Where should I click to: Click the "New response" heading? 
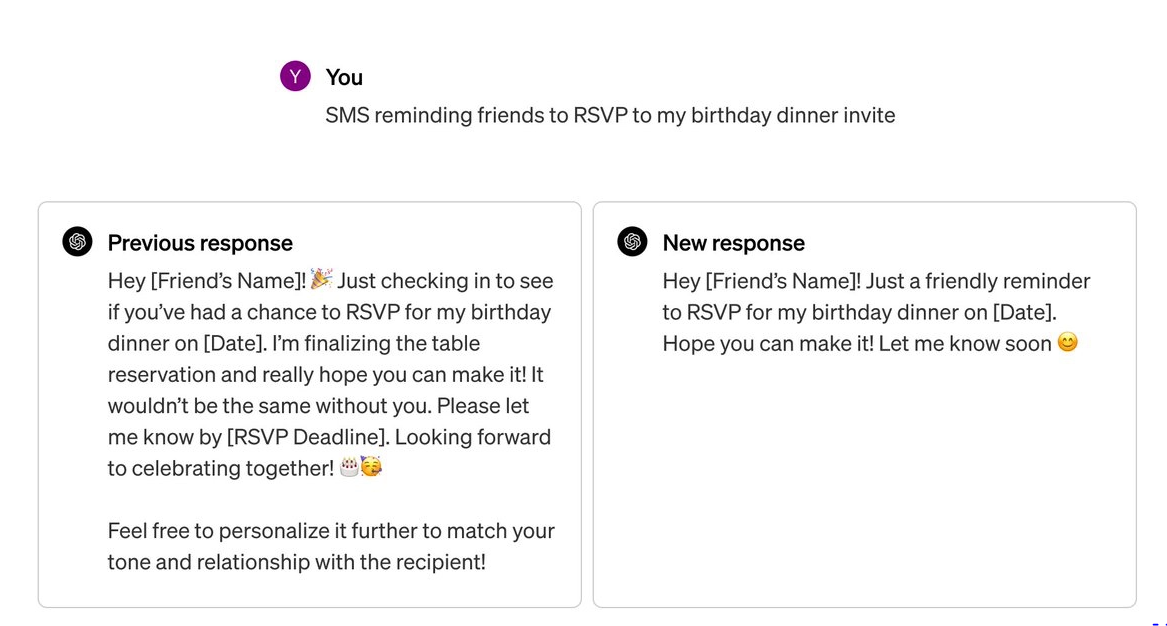[733, 243]
